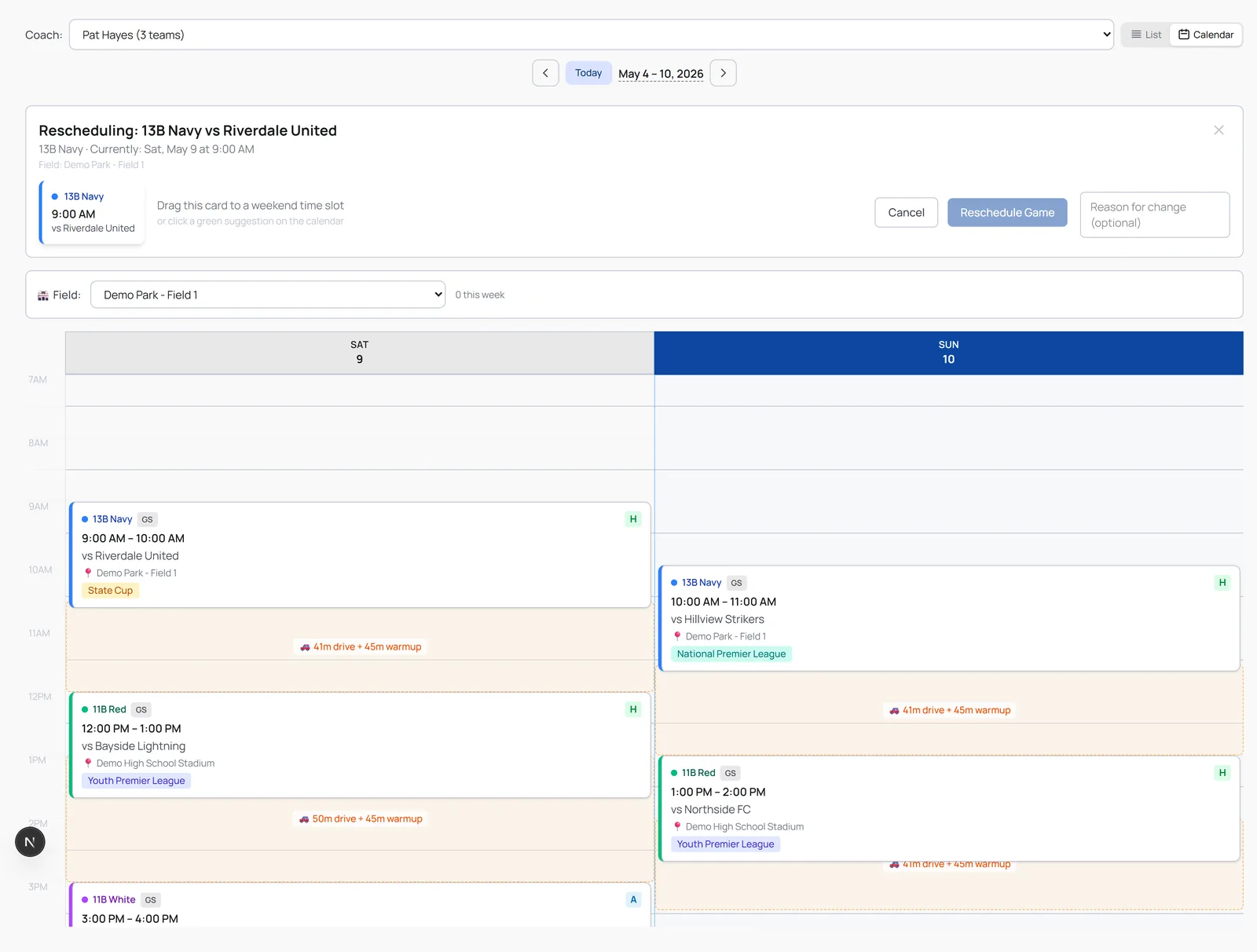Click the draggable 13B Navy 9:00 AM card
The image size is (1257, 952).
point(92,213)
